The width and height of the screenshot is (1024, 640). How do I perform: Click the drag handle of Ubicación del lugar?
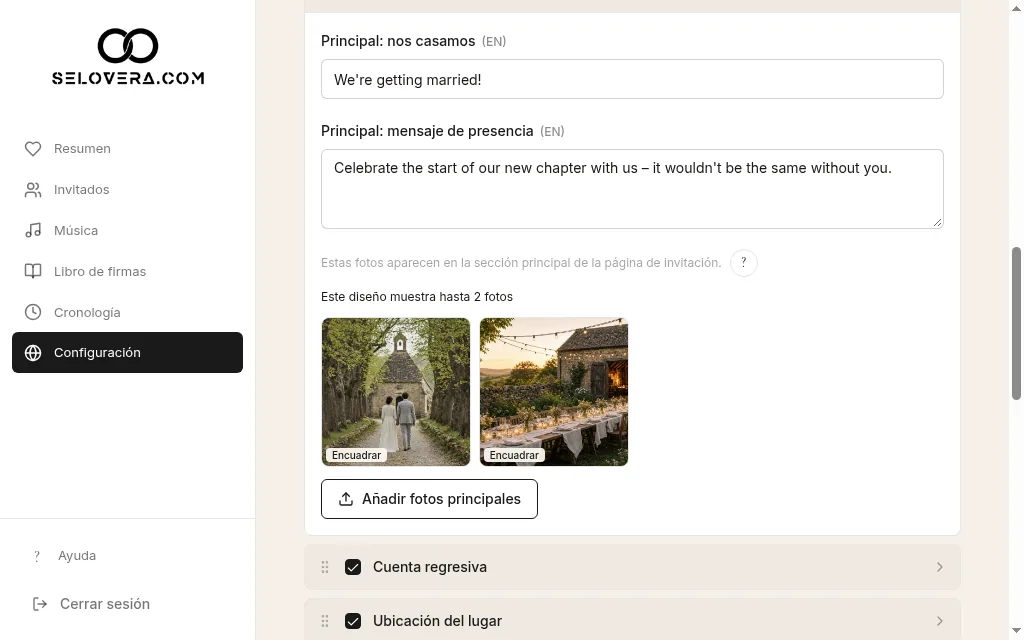325,621
